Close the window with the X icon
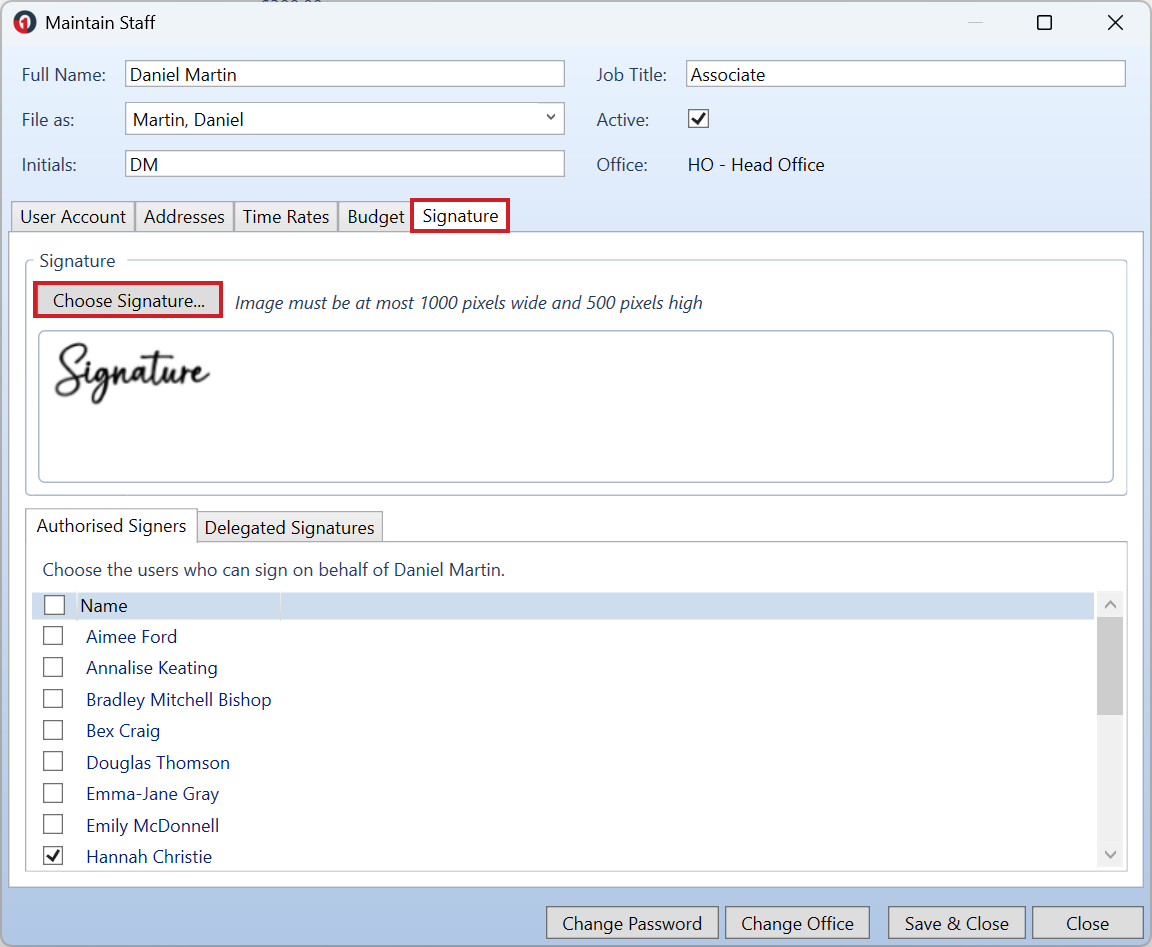Image resolution: width=1152 pixels, height=947 pixels. pos(1115,23)
